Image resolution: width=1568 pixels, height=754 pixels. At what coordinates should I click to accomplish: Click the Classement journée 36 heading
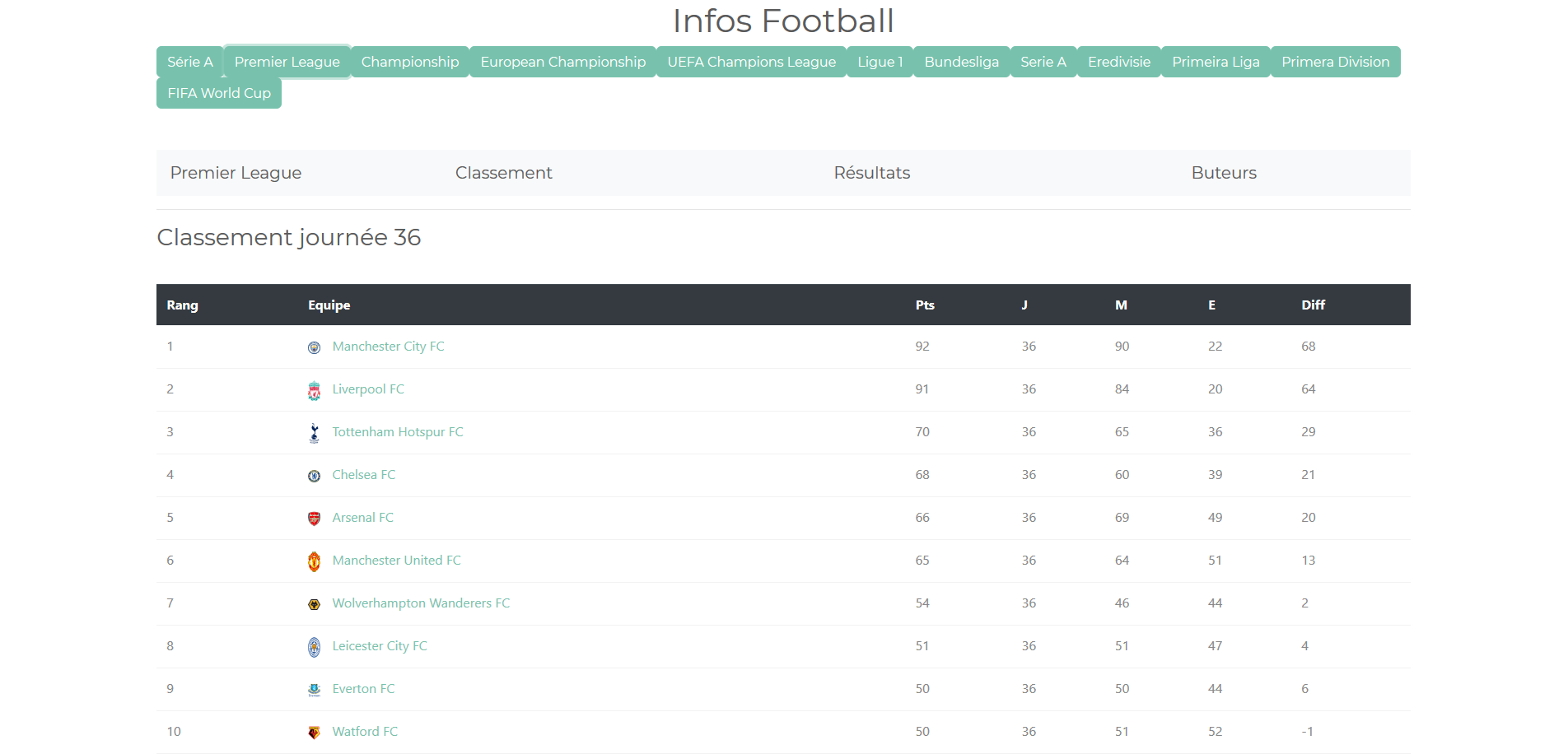click(x=289, y=237)
